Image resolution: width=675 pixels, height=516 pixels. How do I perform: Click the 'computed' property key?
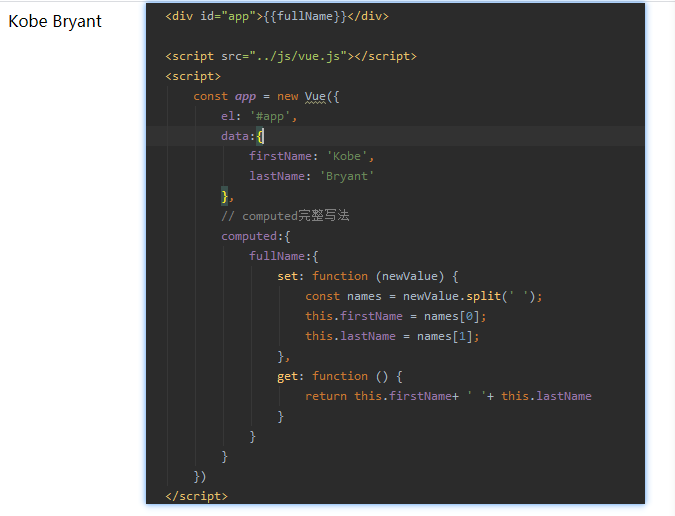[249, 236]
